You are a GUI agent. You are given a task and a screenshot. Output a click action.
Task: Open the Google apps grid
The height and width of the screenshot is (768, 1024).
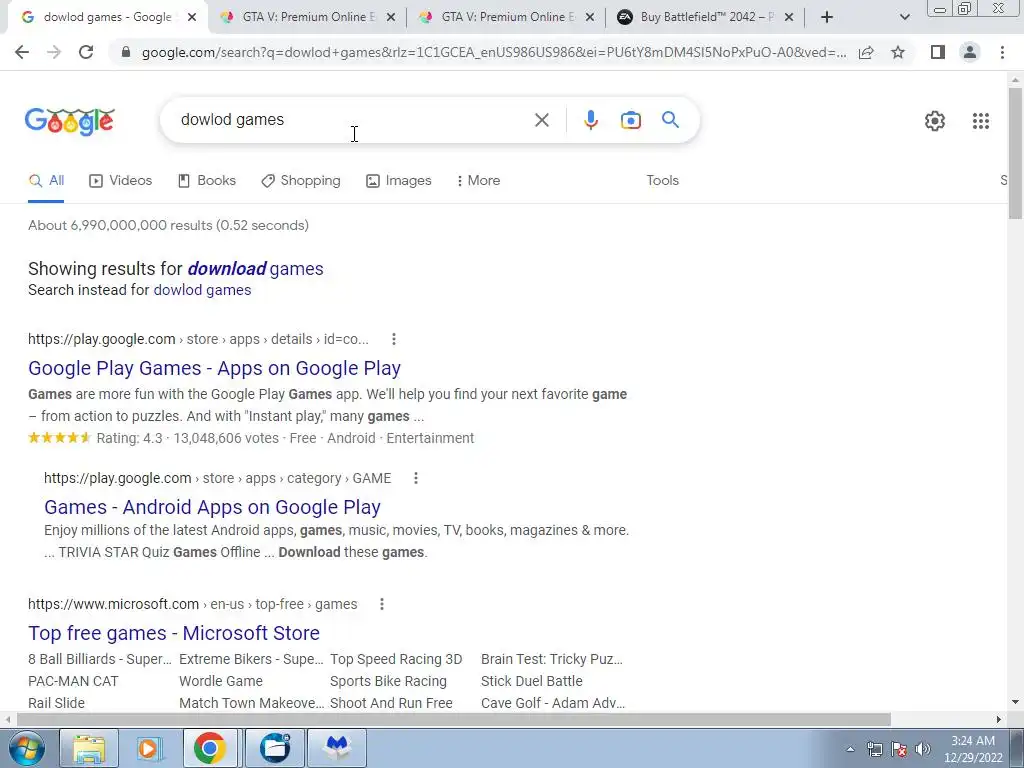980,121
